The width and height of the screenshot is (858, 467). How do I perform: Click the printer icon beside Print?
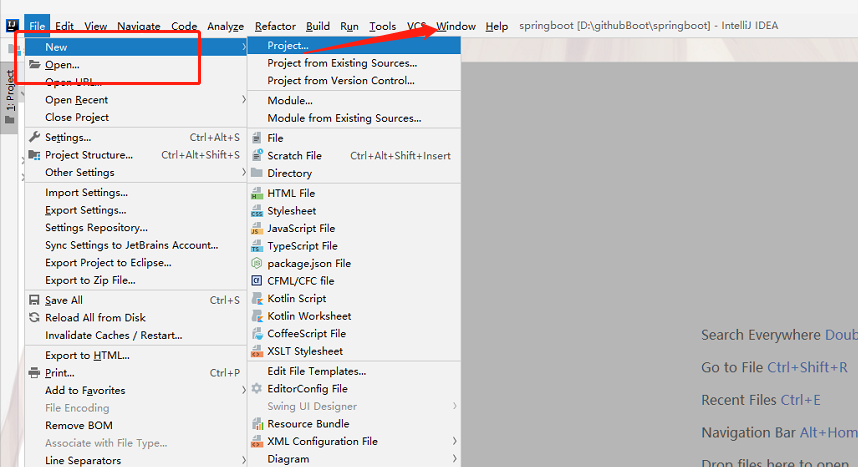pos(34,373)
